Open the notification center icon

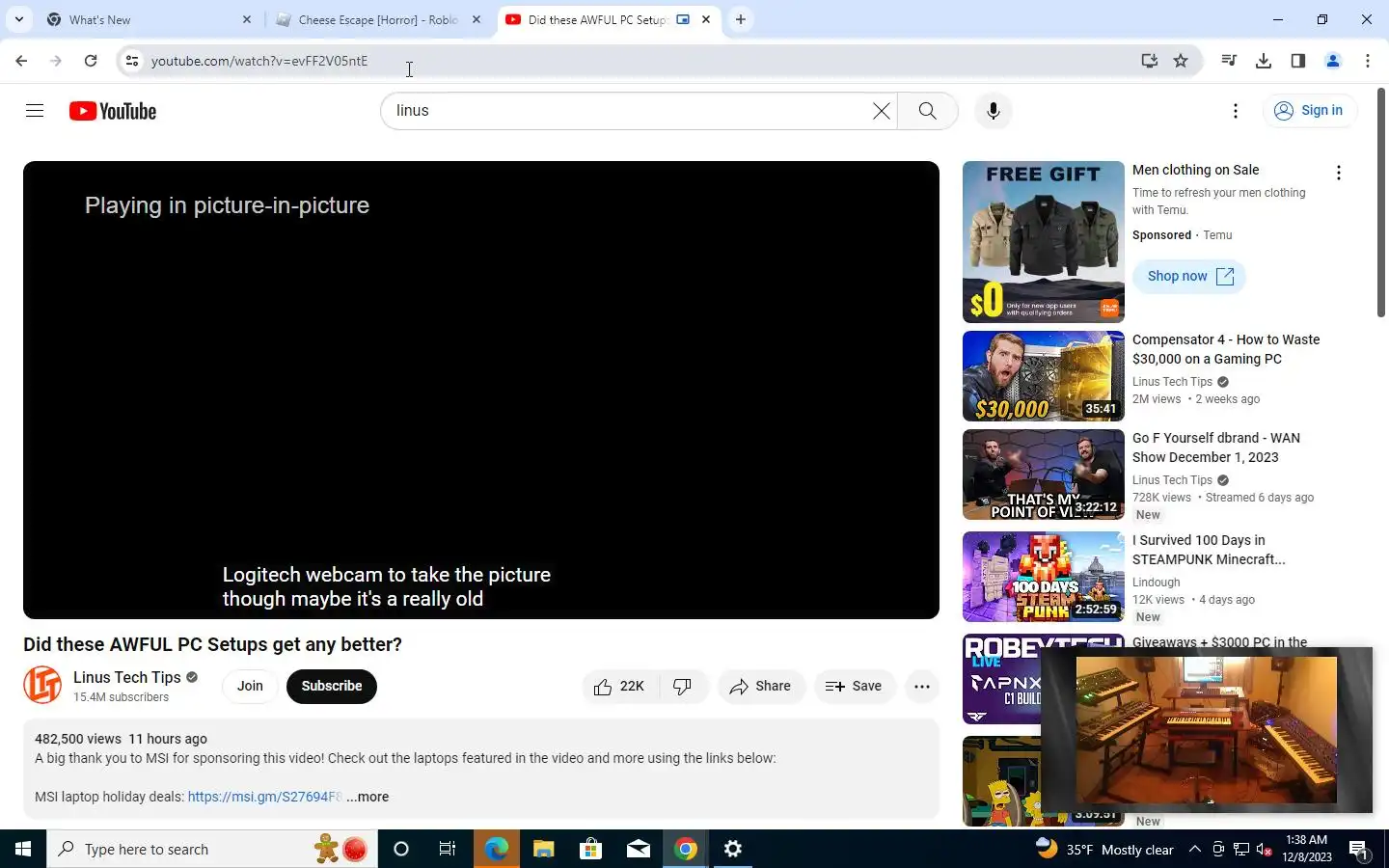pos(1359,849)
